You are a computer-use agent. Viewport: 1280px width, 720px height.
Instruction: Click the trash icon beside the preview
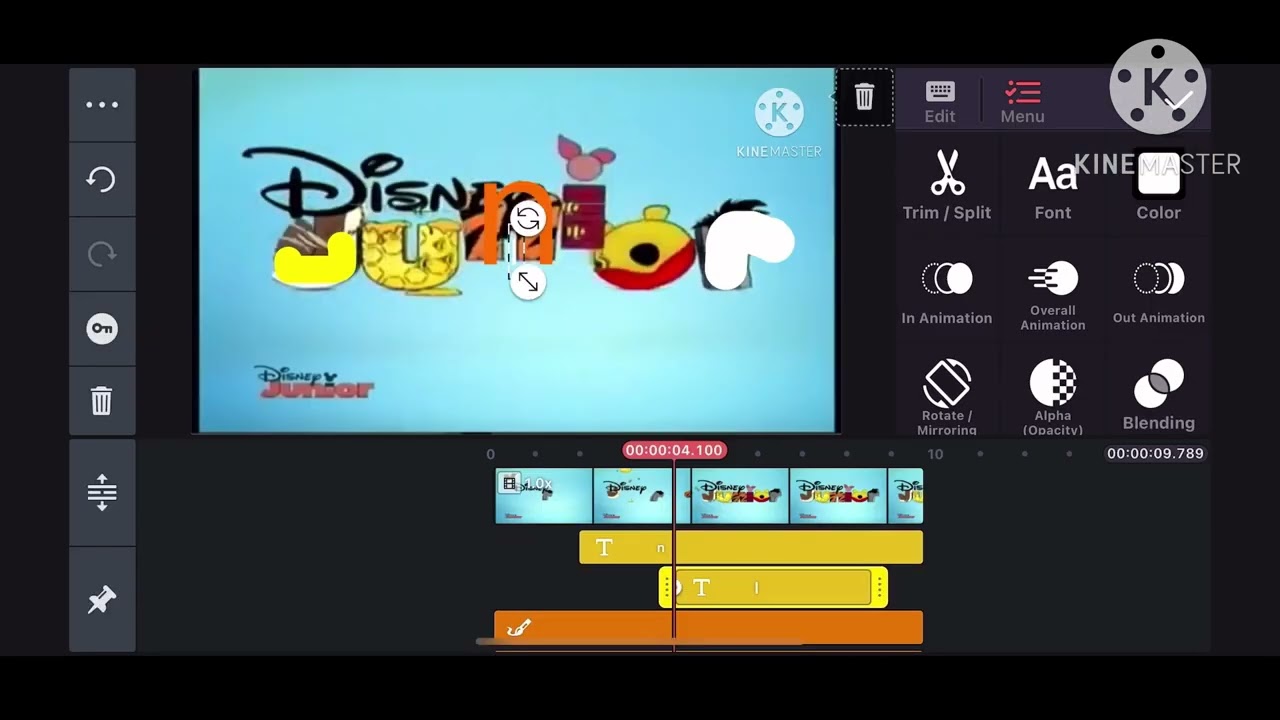coord(864,97)
